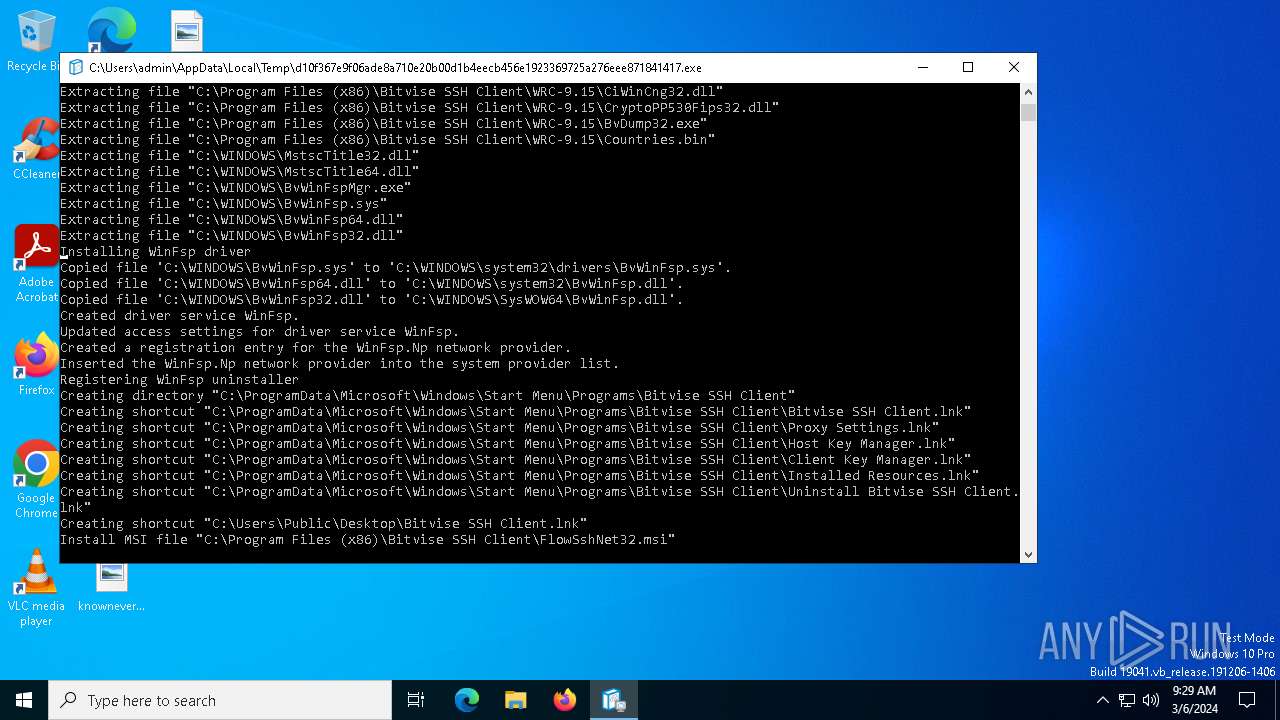Image resolution: width=1280 pixels, height=720 pixels.
Task: Open Firefox from the taskbar
Action: click(x=565, y=700)
